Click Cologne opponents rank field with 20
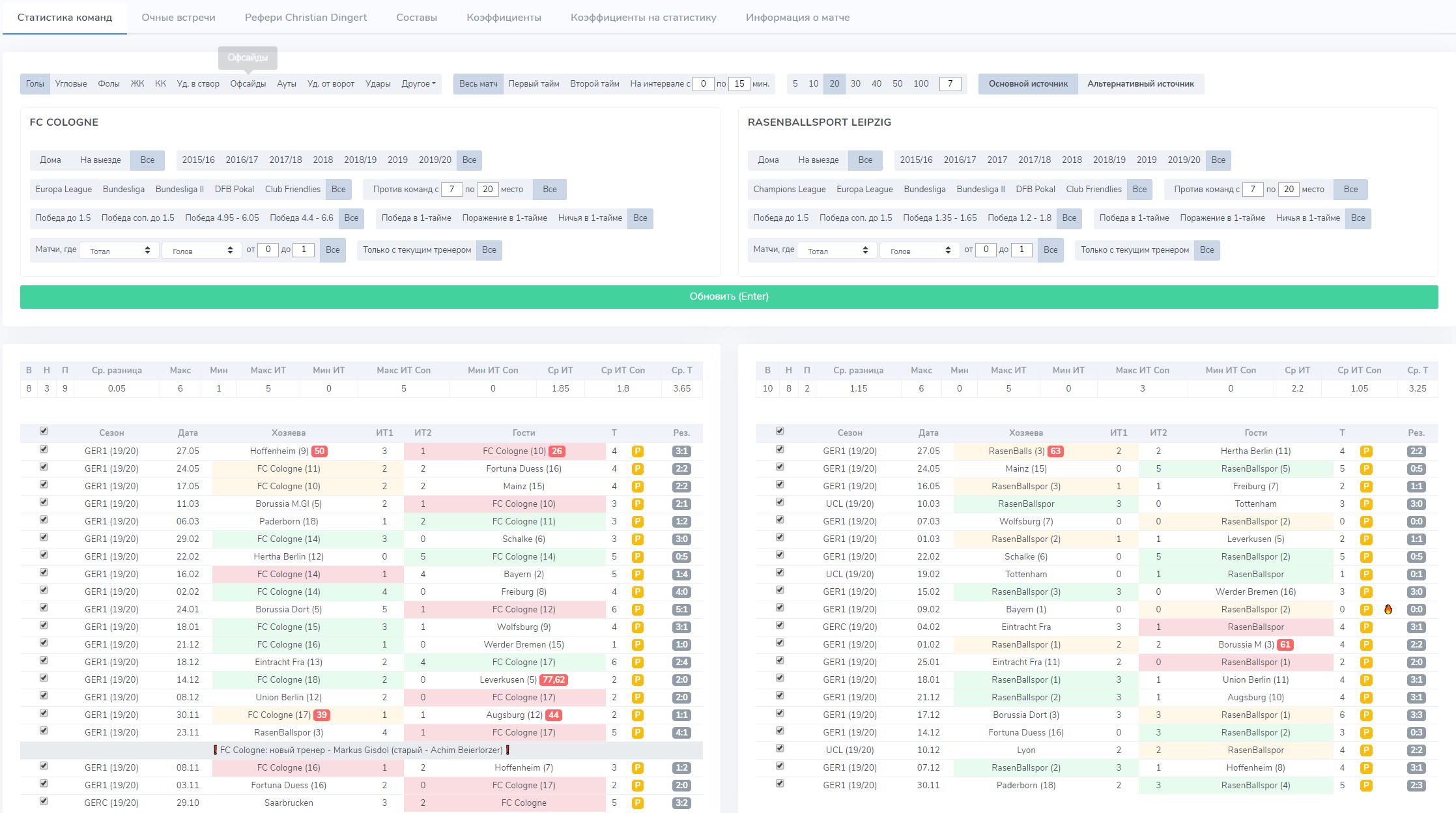The height and width of the screenshot is (813, 1456). click(488, 189)
